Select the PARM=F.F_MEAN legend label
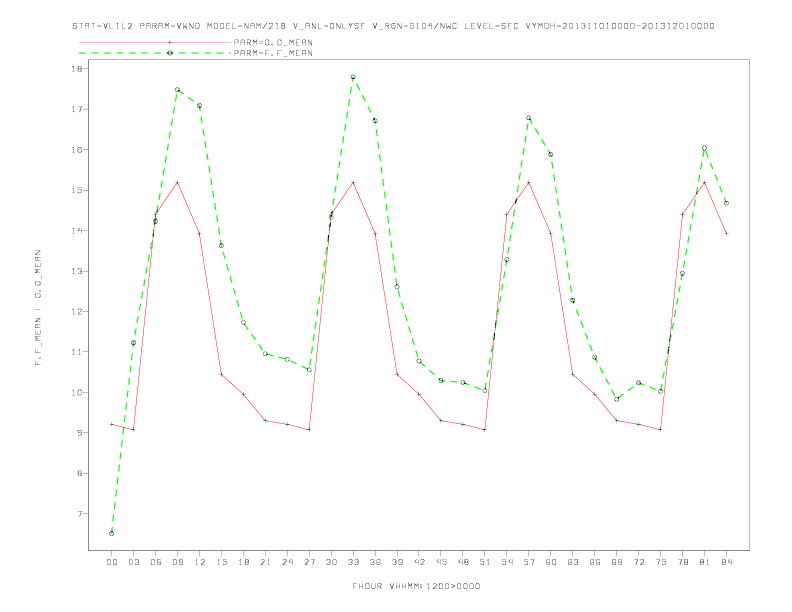The image size is (792, 612). coord(273,53)
